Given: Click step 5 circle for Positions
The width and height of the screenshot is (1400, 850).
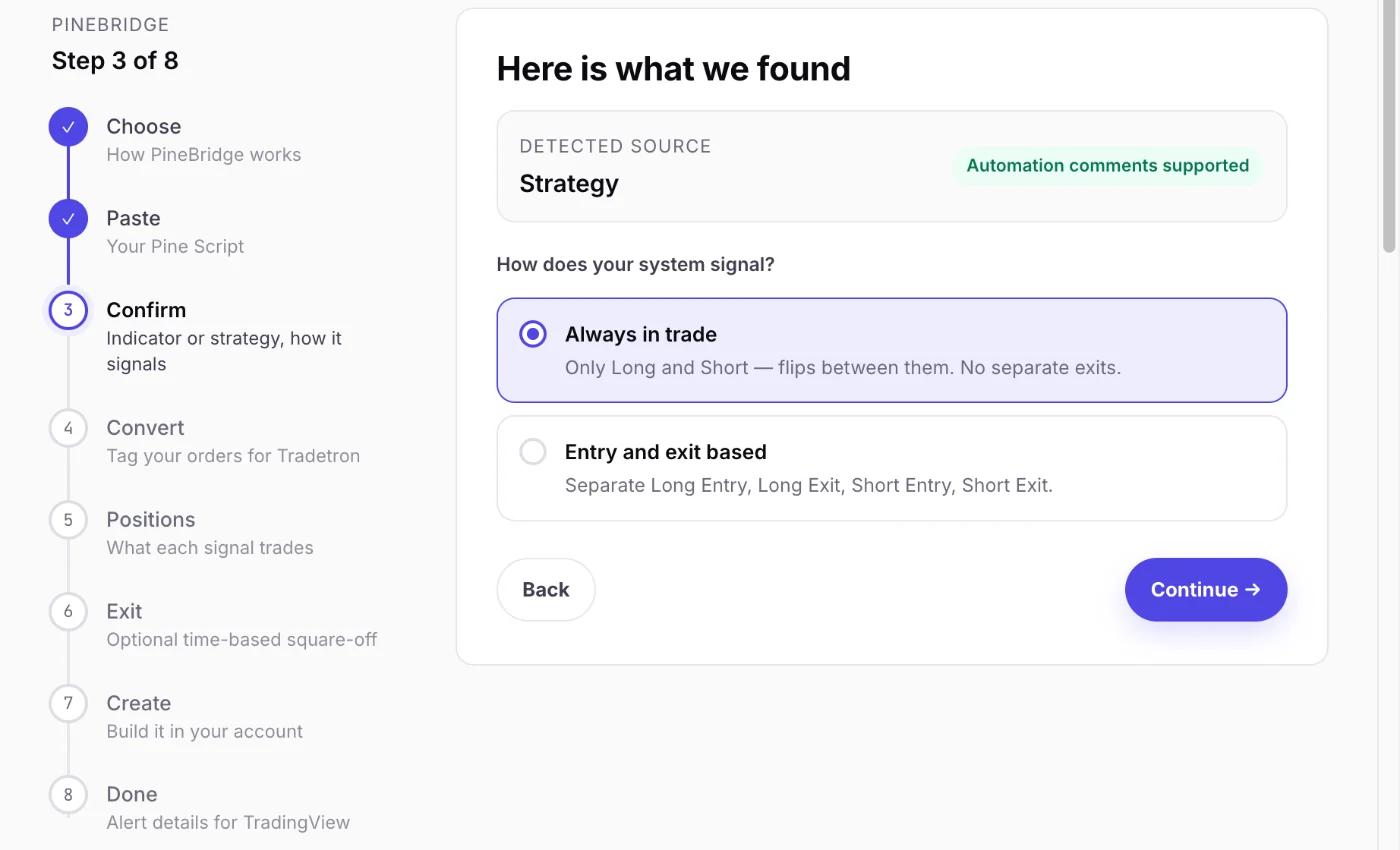Looking at the screenshot, I should [x=68, y=520].
